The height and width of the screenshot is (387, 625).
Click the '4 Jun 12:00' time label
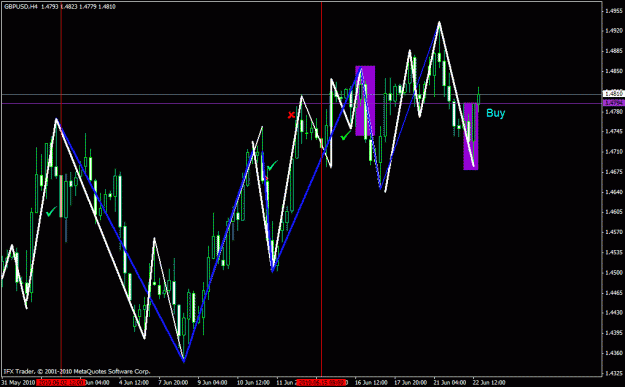(x=134, y=383)
